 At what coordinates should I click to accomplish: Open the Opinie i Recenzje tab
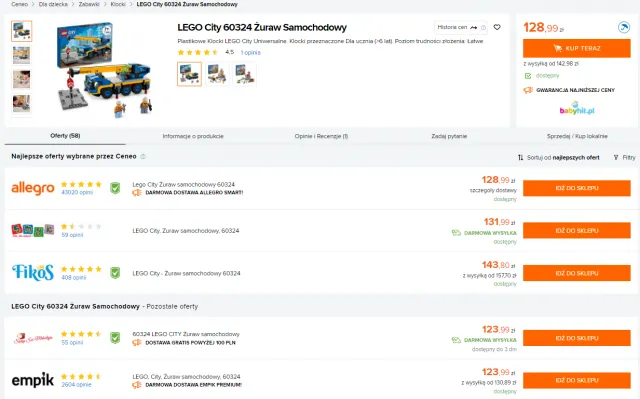click(321, 136)
